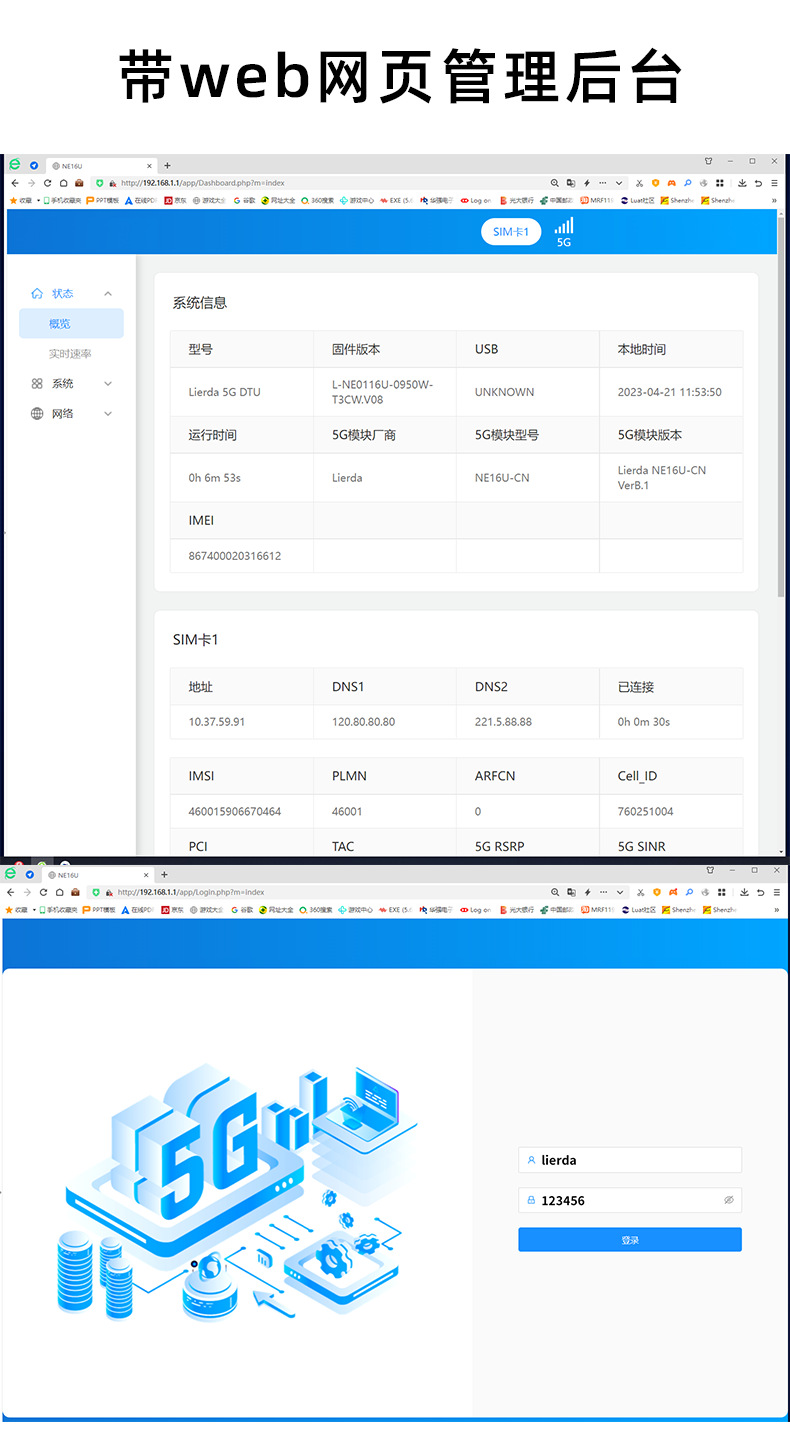Collapse the 状态 menu using its chevron

108,294
